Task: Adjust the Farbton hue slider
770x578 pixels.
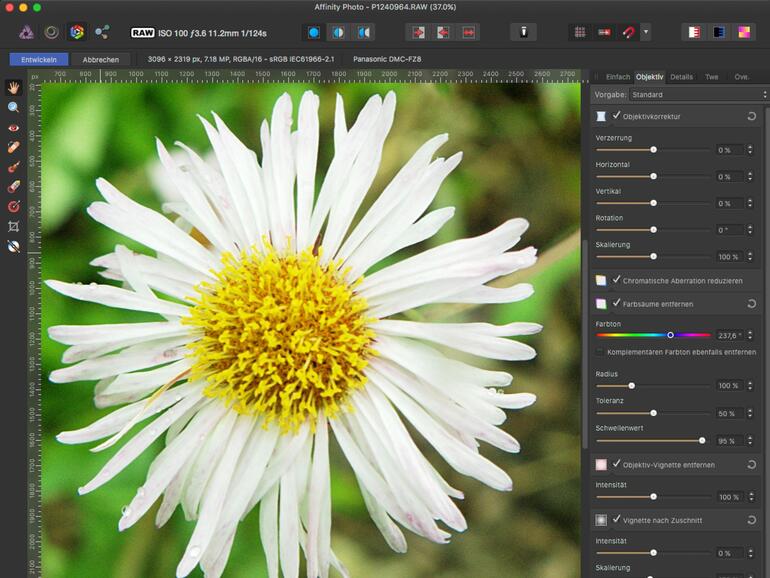Action: point(670,335)
